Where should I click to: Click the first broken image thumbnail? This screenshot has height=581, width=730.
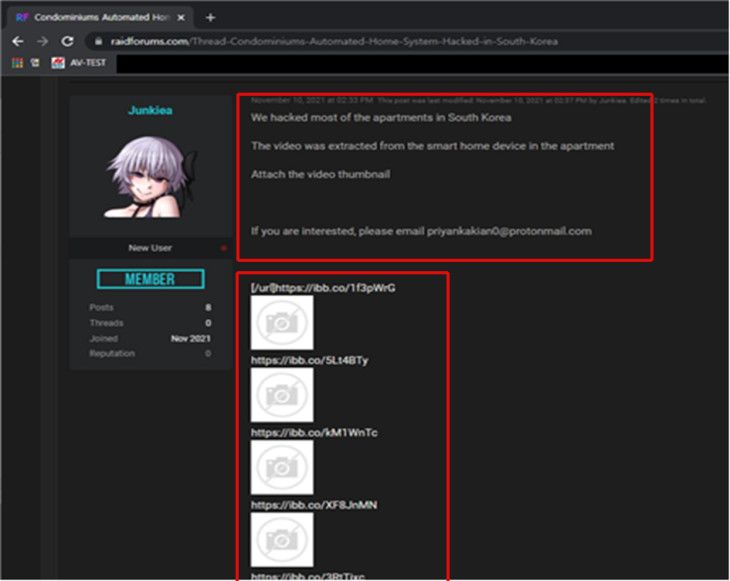[282, 323]
